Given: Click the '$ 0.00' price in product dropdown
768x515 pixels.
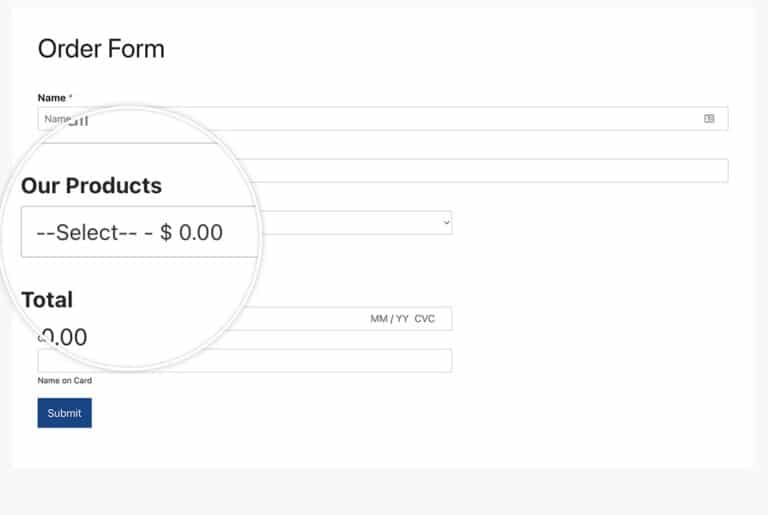Looking at the screenshot, I should click(x=192, y=232).
